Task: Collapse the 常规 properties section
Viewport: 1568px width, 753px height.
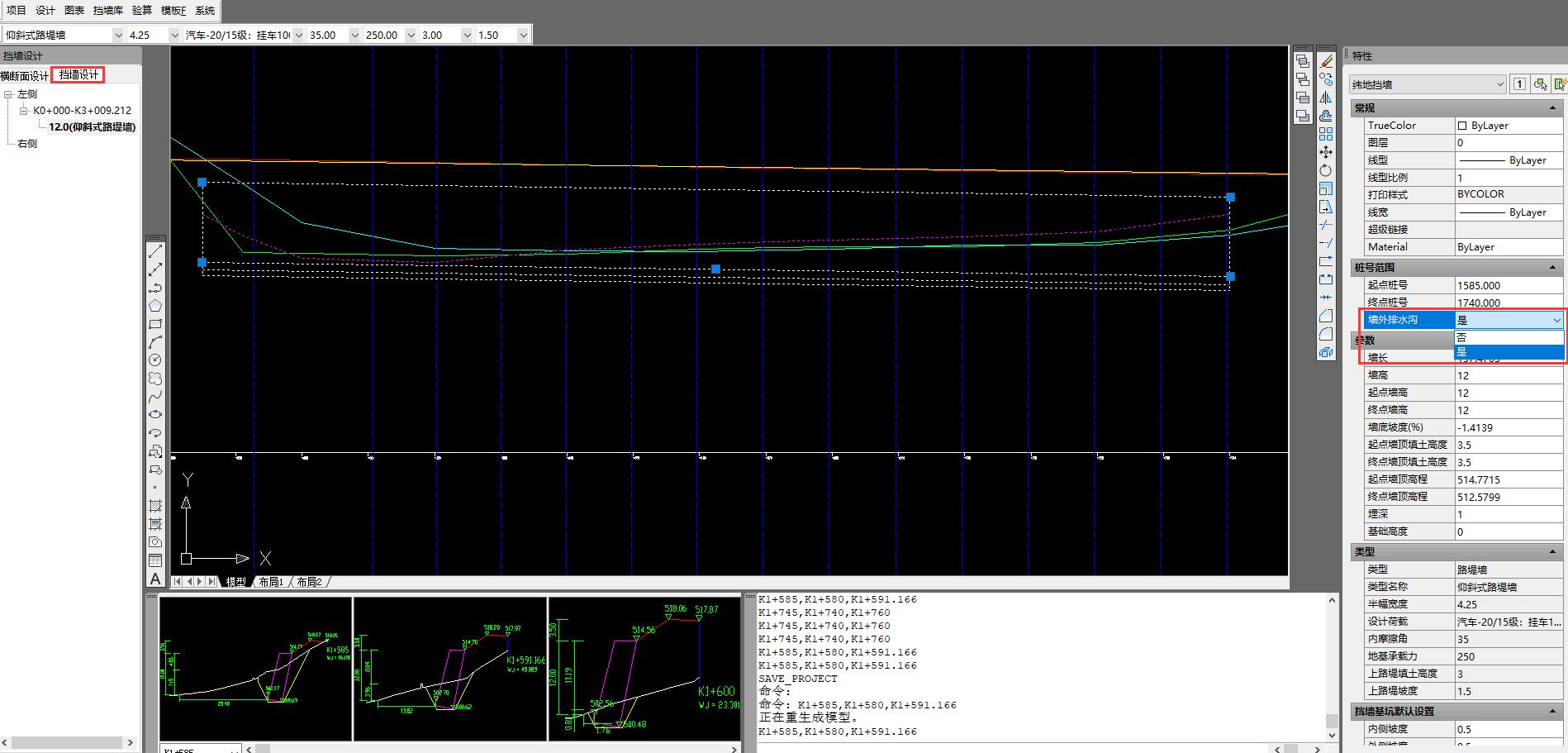Action: [x=1552, y=108]
